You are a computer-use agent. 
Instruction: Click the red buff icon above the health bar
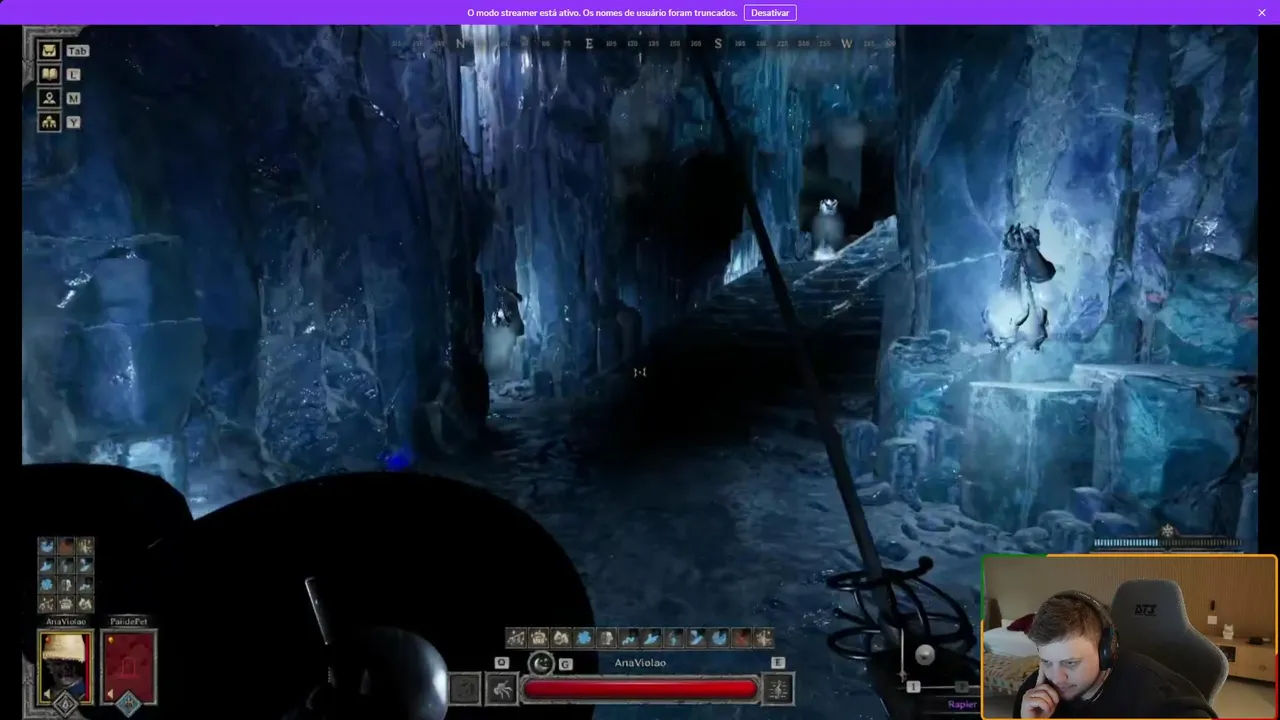[742, 637]
